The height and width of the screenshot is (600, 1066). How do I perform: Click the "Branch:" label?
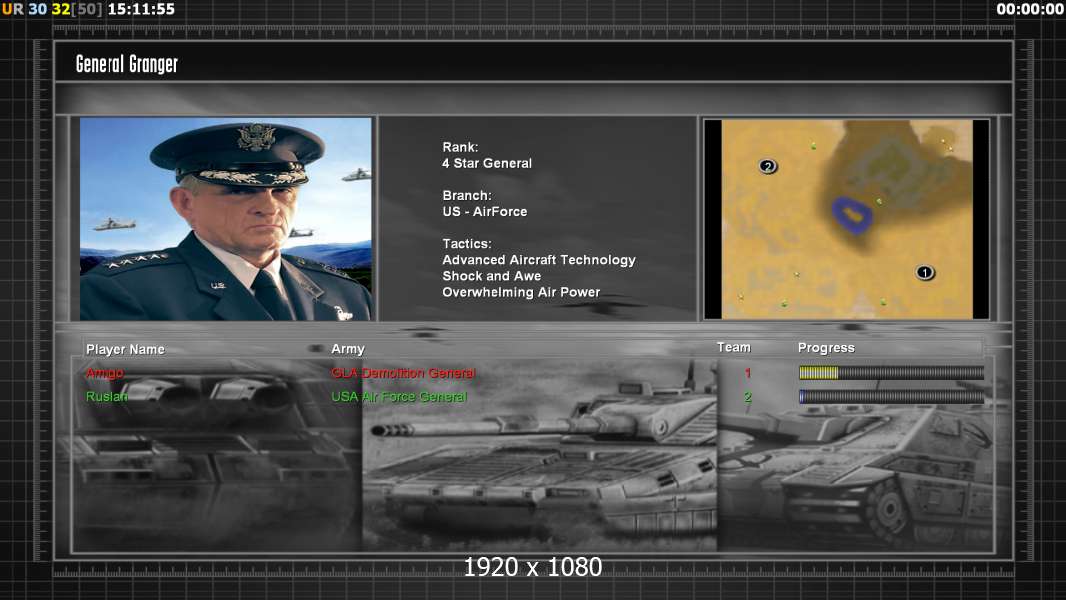tap(467, 195)
